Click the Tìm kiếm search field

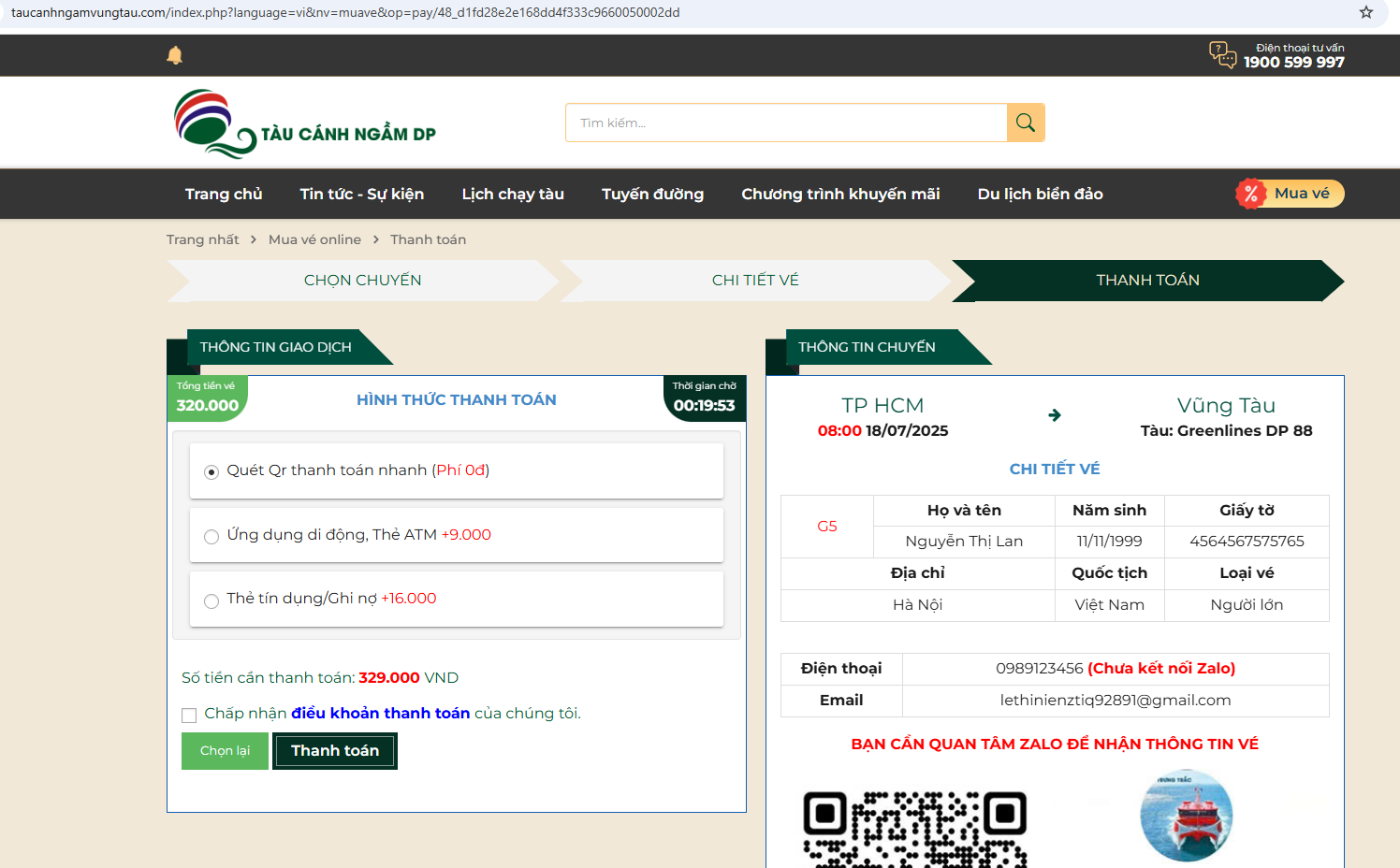tap(786, 123)
